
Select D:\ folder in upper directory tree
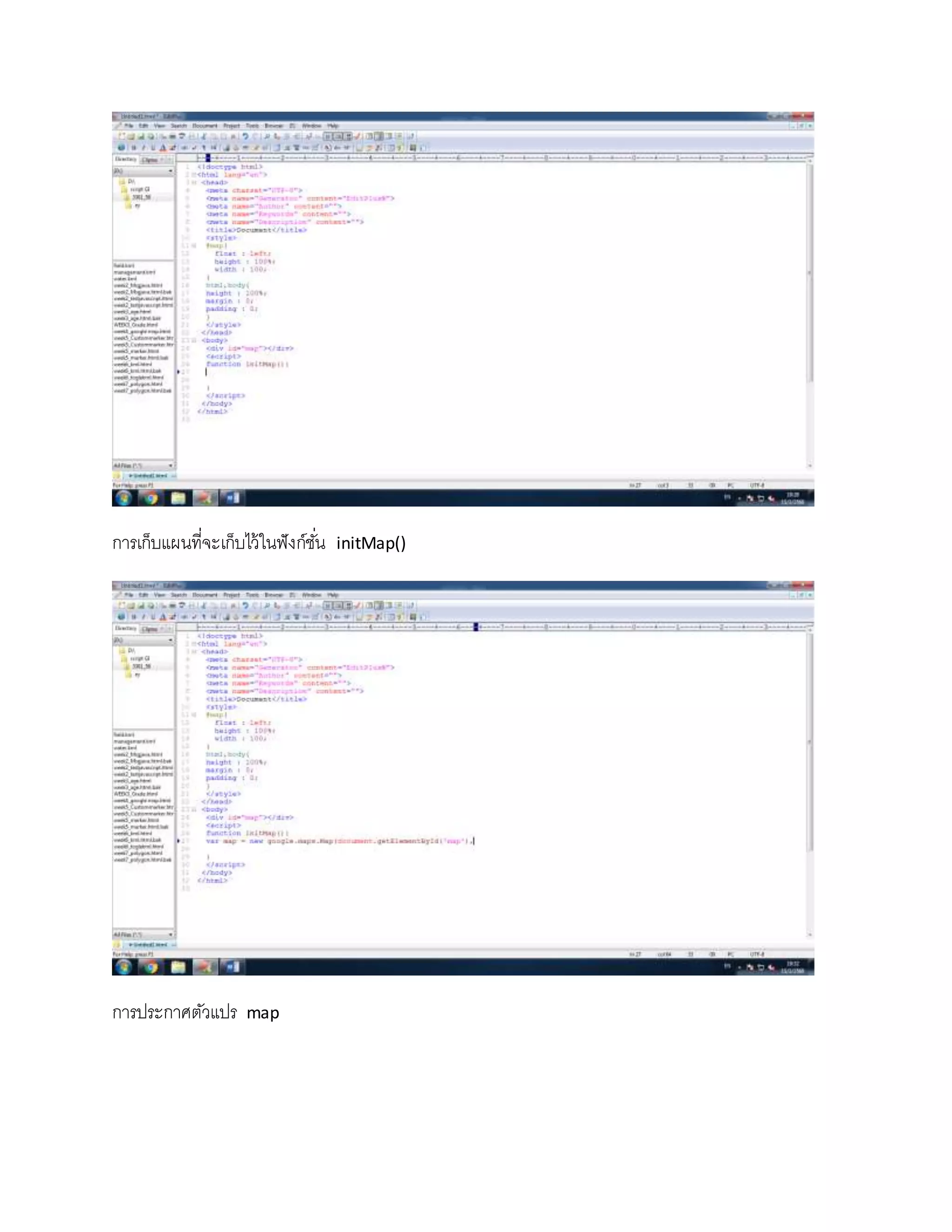(127, 181)
